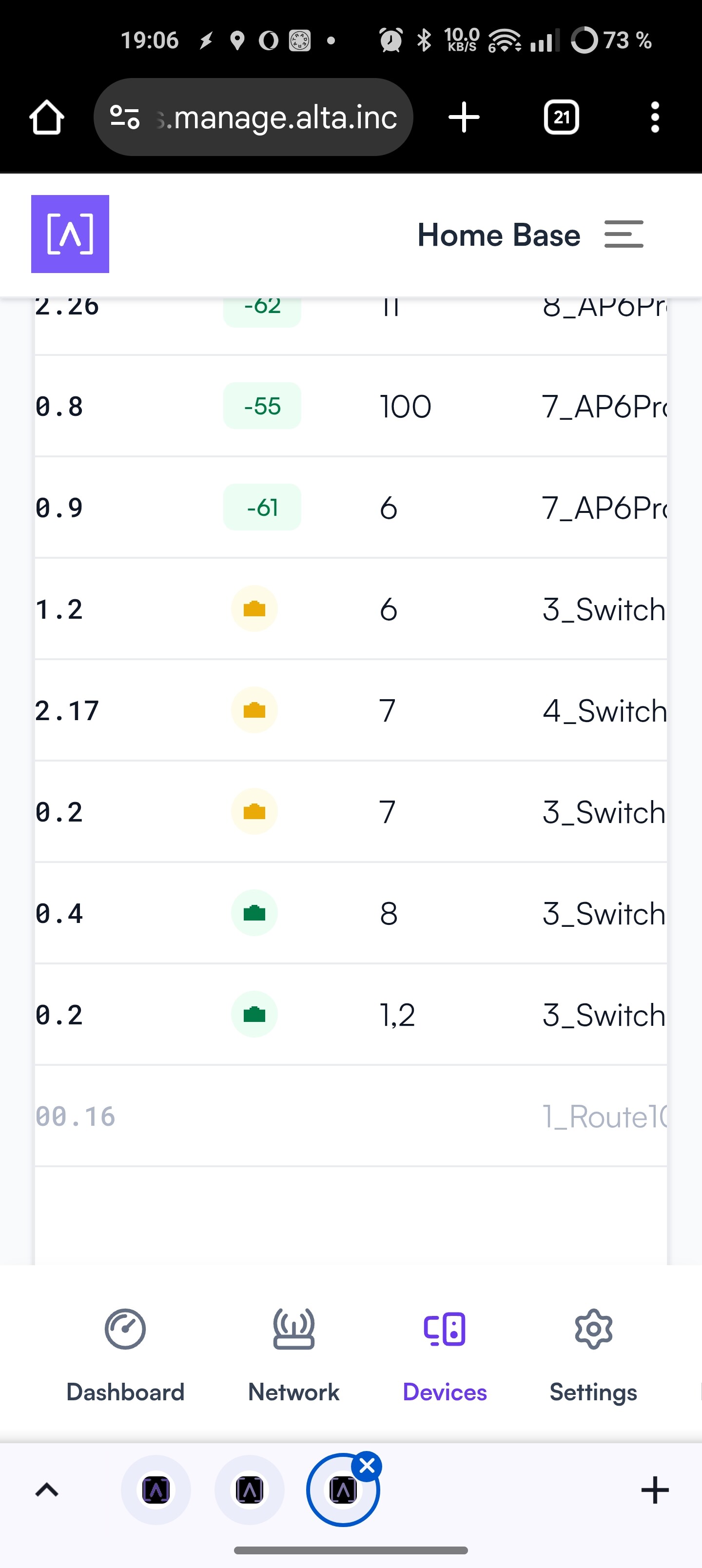Switch to the first tab group thumbnail

[x=156, y=1490]
